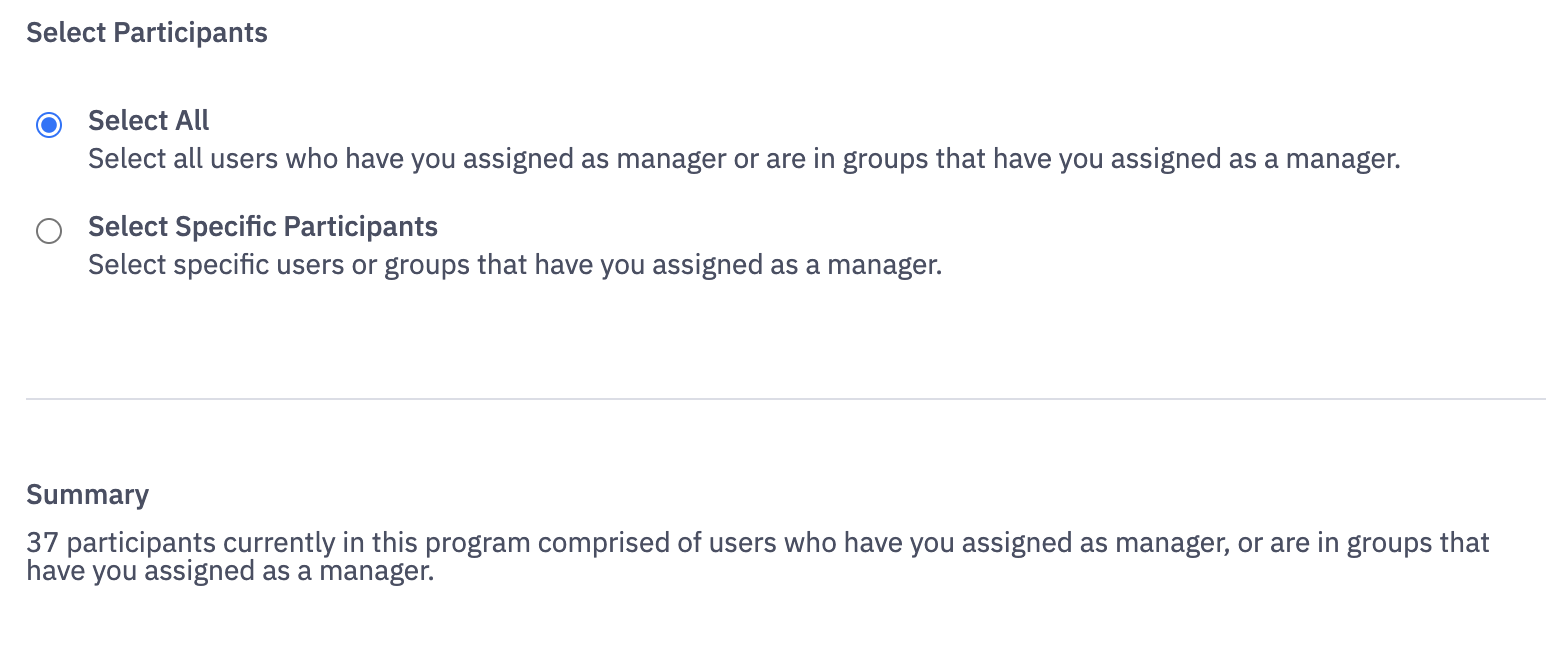Click the word "All" in the first option label
The width and height of the screenshot is (1546, 670).
point(192,121)
